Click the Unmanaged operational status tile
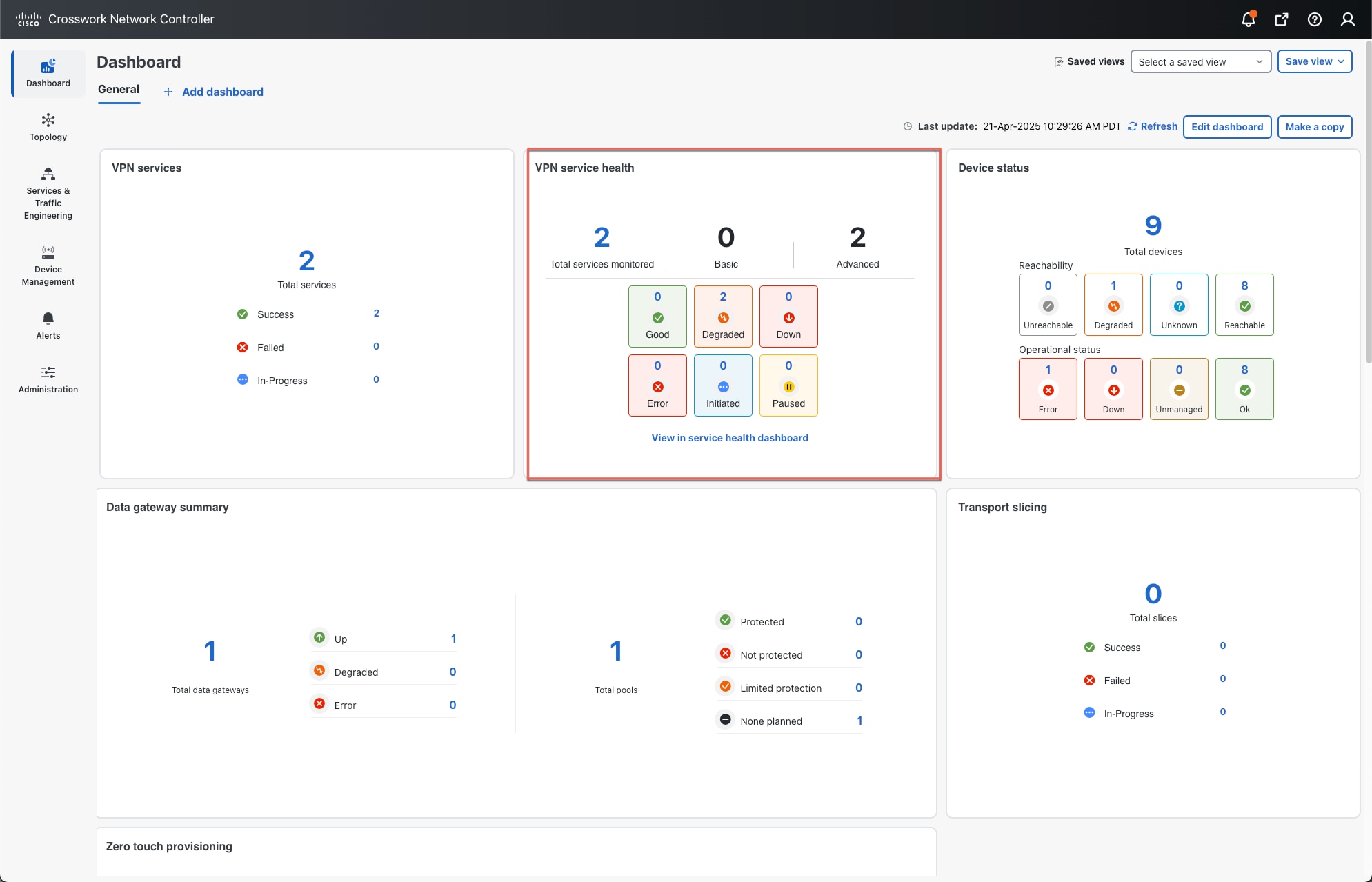The height and width of the screenshot is (882, 1372). point(1179,389)
